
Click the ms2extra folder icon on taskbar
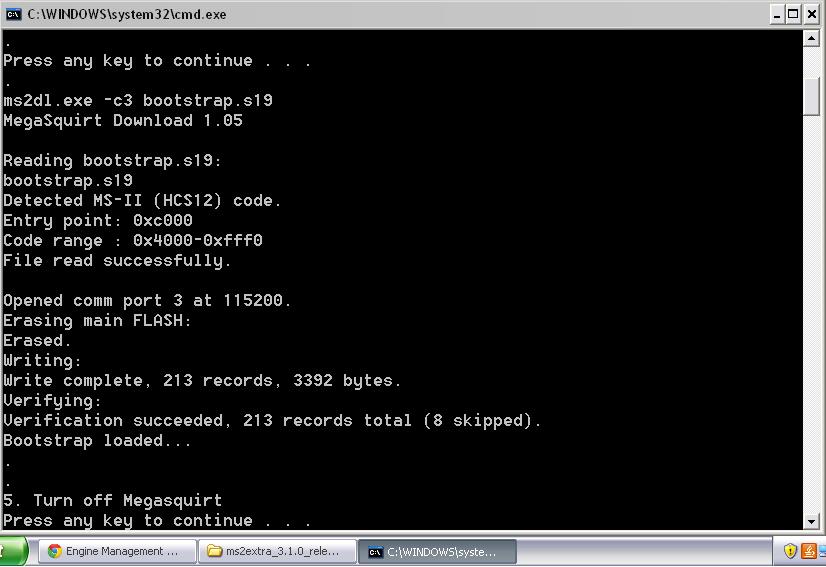click(214, 551)
